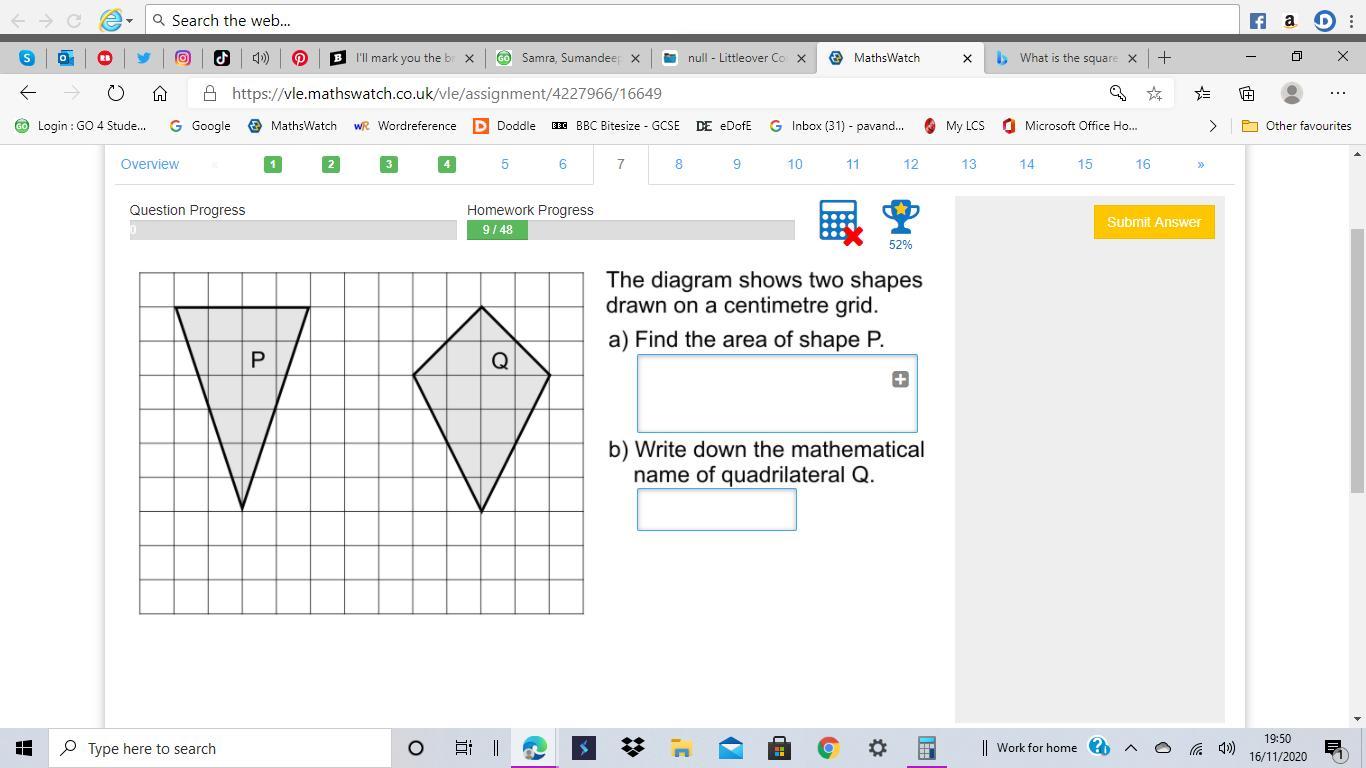Click the address bar URL
1366x768 pixels.
pyautogui.click(x=447, y=93)
